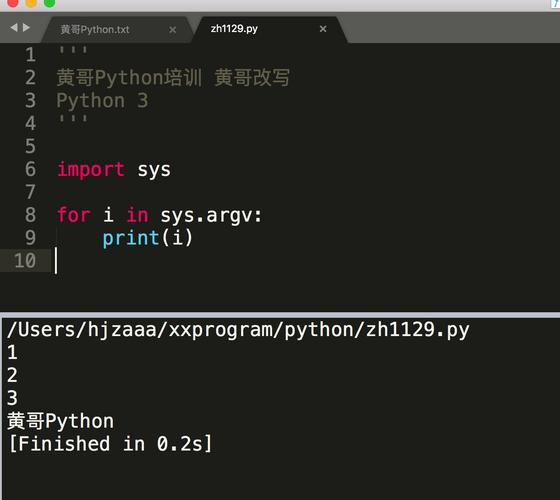Viewport: 560px width, 500px height.
Task: Close the zh1129.py tab
Action: tap(323, 29)
